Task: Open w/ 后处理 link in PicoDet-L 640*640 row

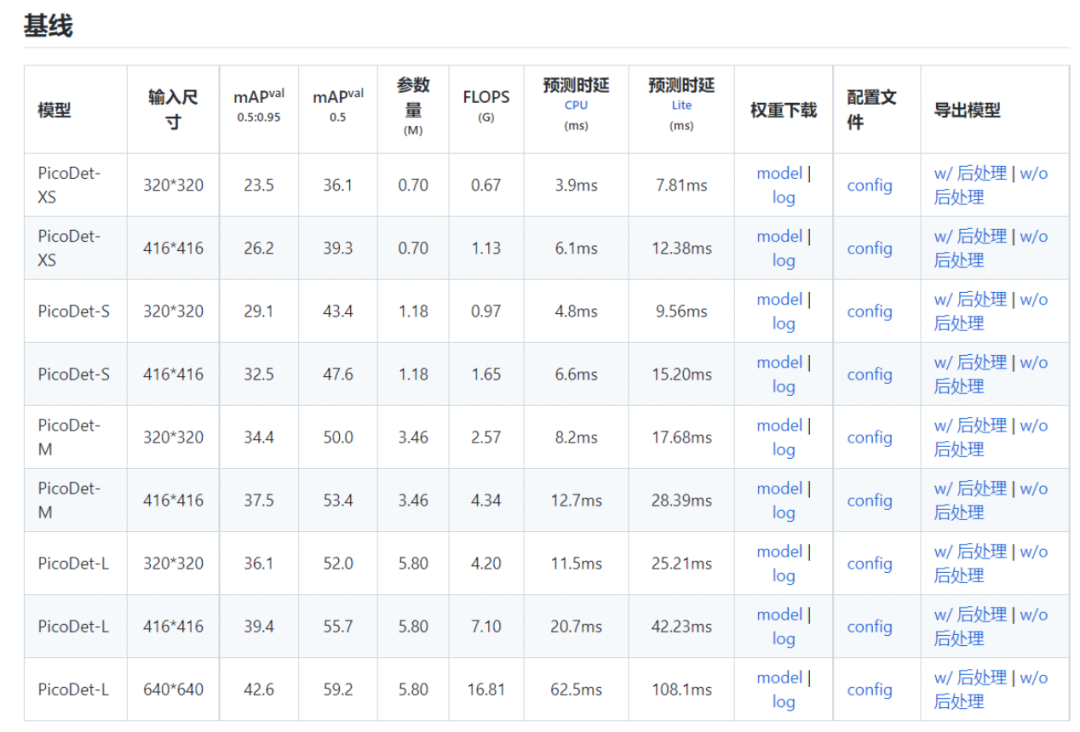Action: [x=970, y=678]
